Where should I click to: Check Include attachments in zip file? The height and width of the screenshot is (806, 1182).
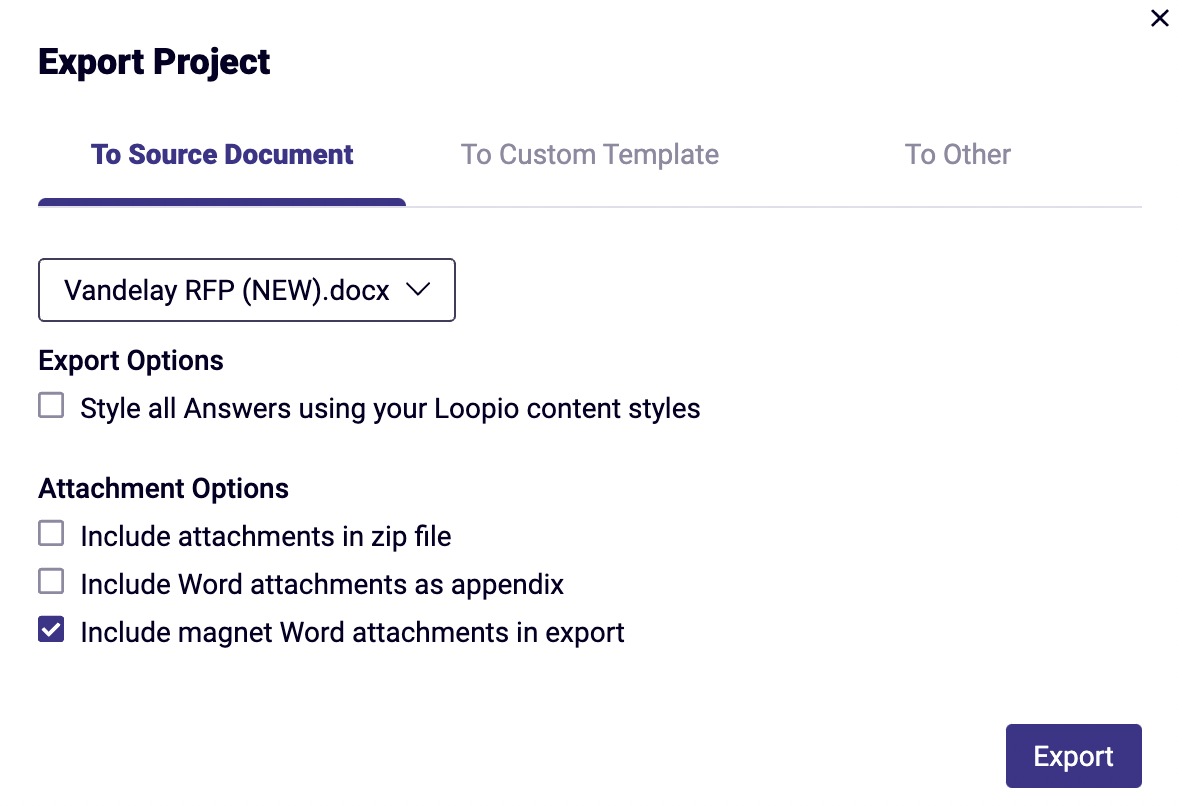tap(51, 534)
